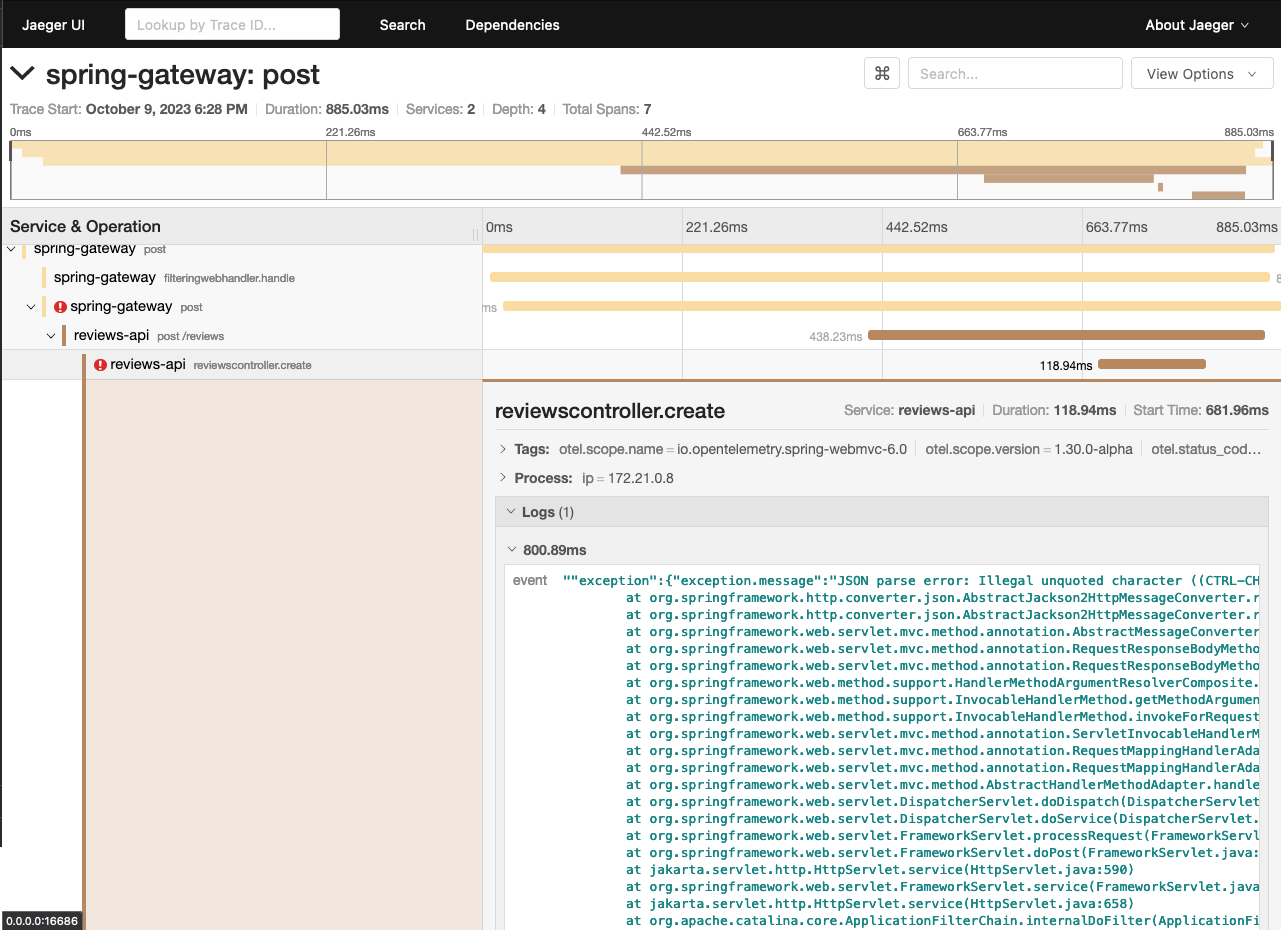This screenshot has height=930, width=1281.
Task: Collapse the reviews-api post /reviews span
Action: pos(51,336)
